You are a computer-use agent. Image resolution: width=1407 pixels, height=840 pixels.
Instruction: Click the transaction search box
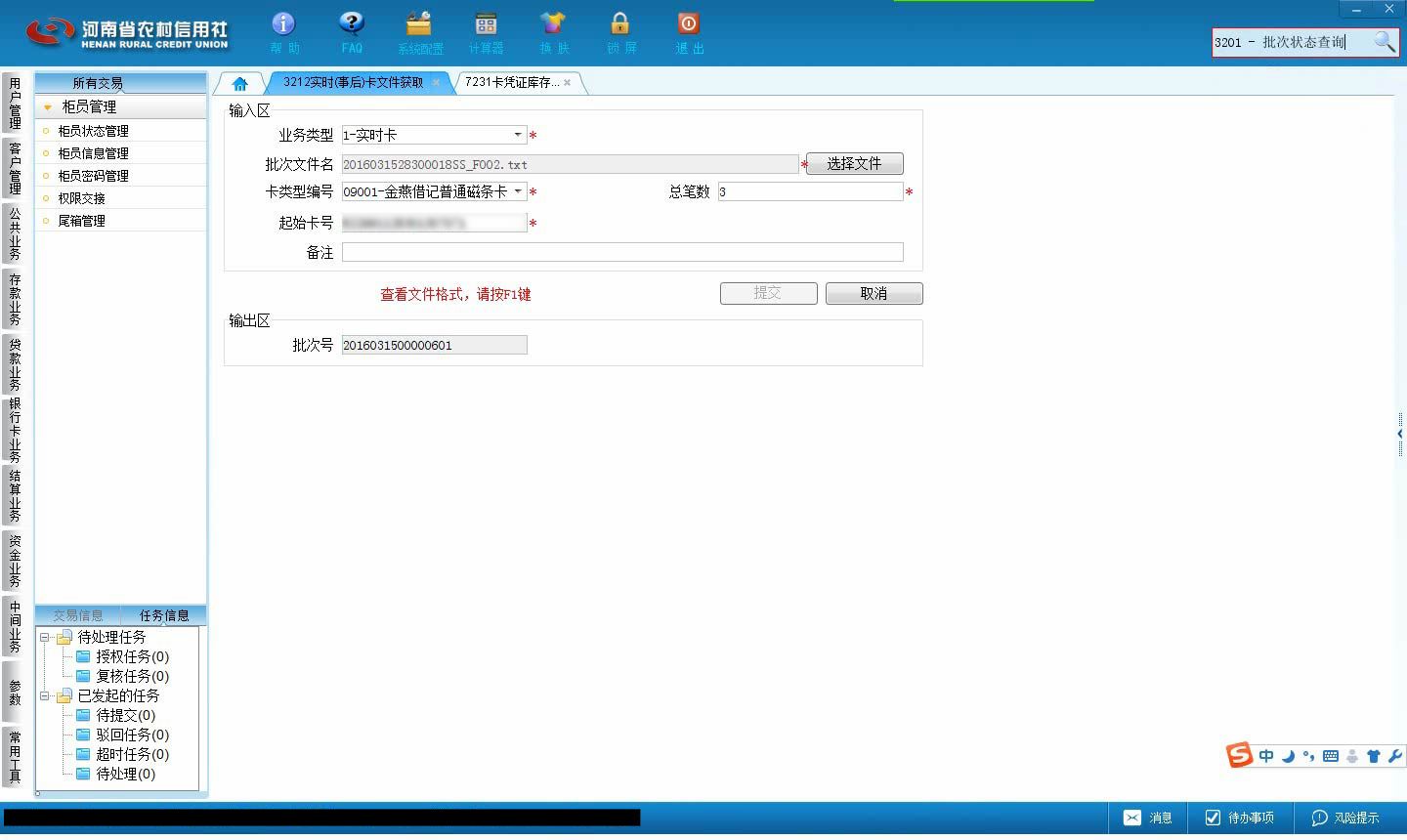(1292, 42)
